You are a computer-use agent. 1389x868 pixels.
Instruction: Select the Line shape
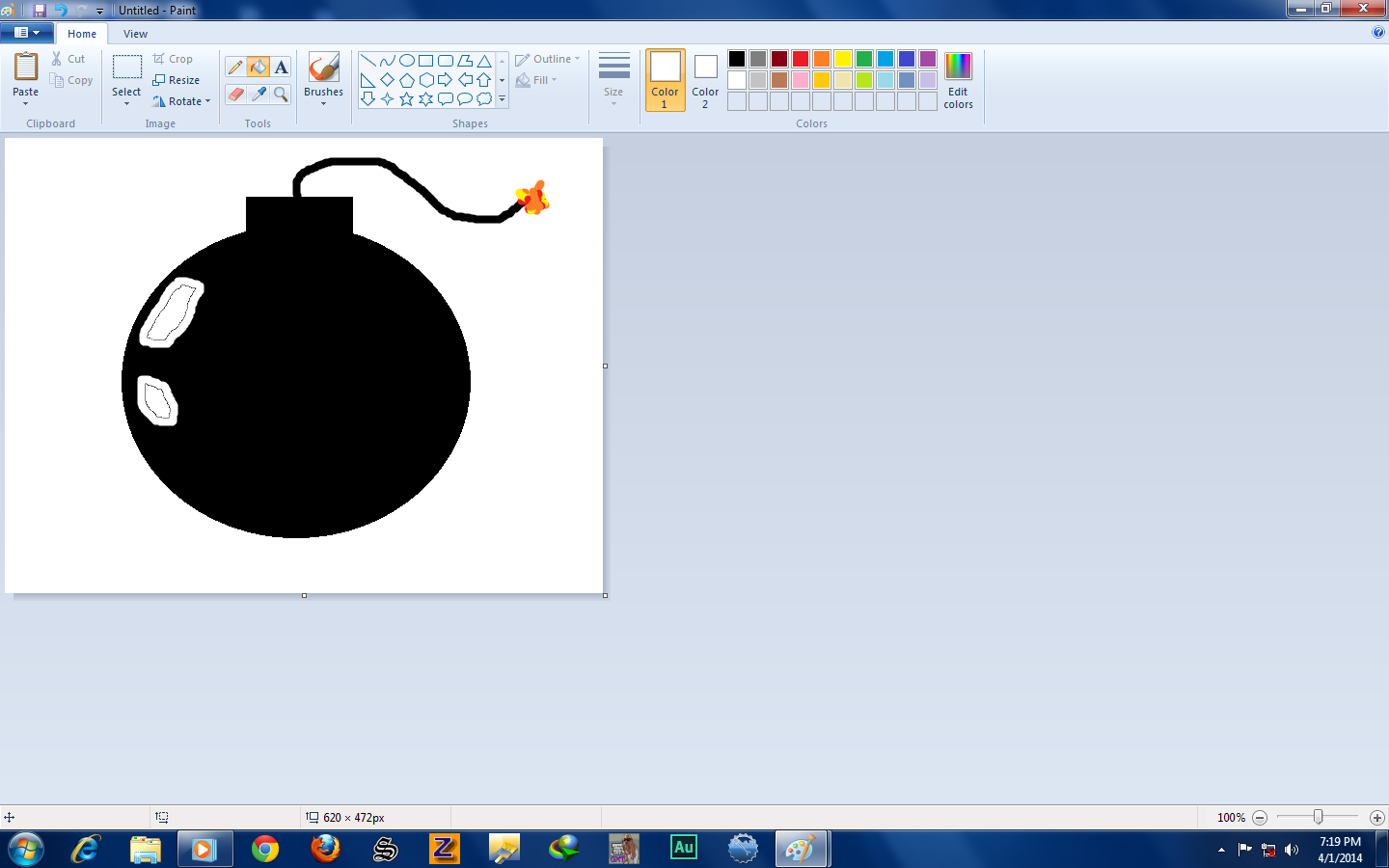(x=368, y=61)
